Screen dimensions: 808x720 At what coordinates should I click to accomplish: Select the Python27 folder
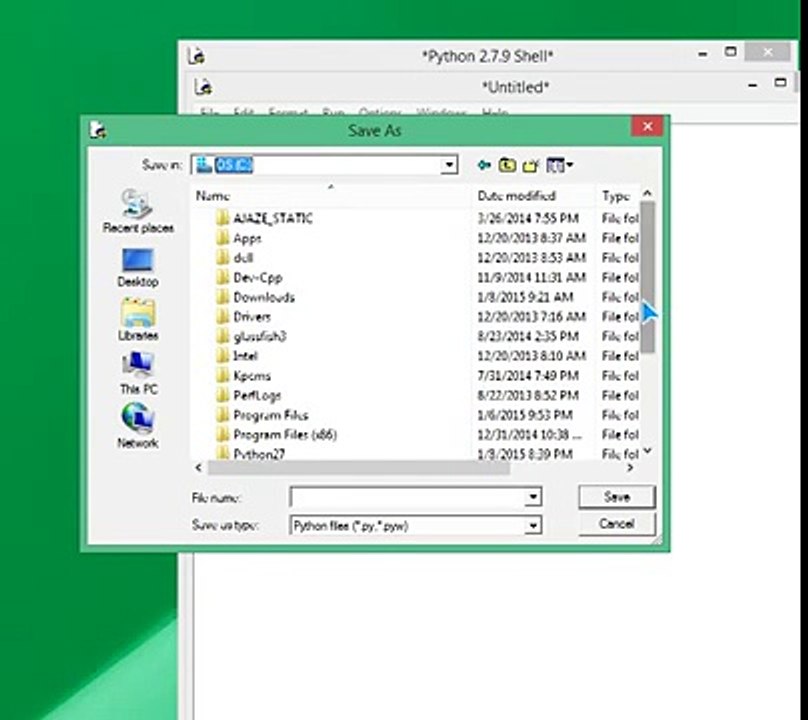tap(259, 454)
